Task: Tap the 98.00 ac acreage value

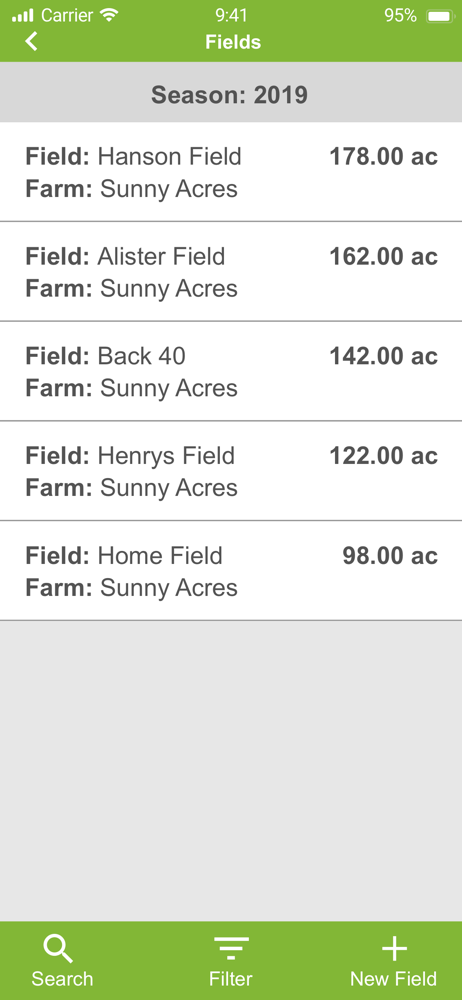Action: 390,555
